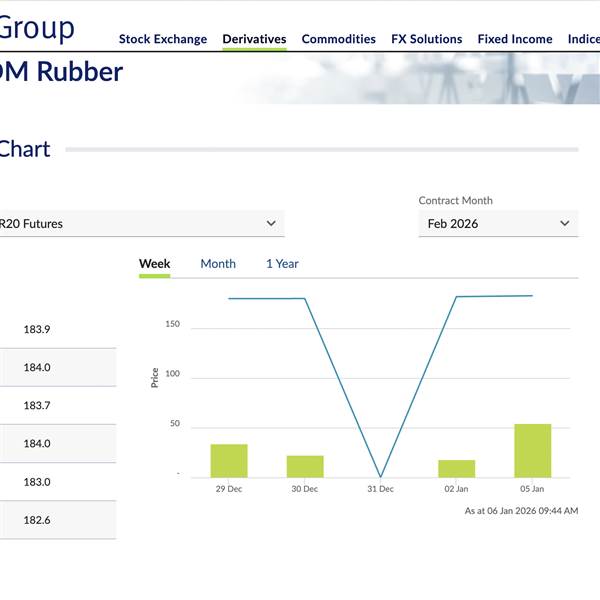Screen dimensions: 600x600
Task: Click the 183.0 price value
Action: [37, 482]
